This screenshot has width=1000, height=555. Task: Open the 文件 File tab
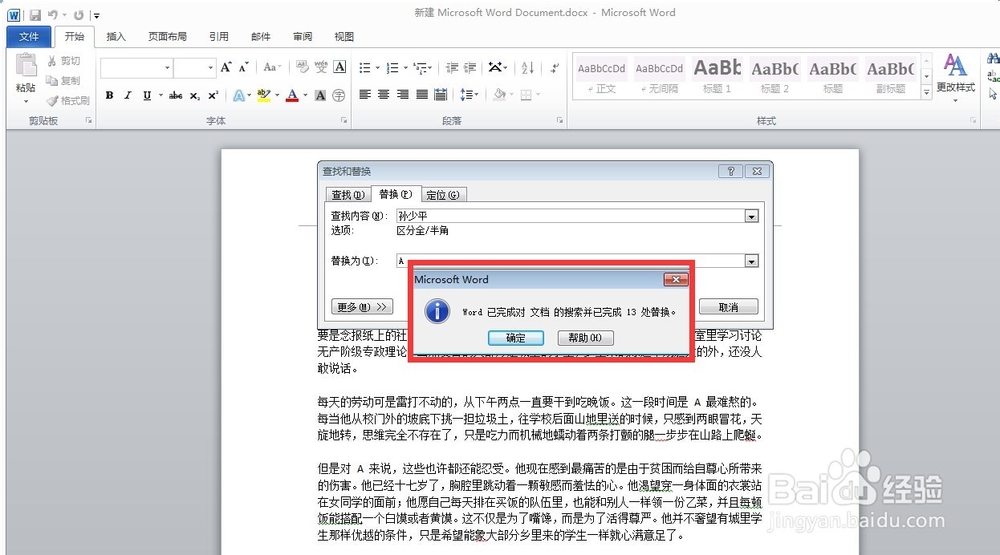click(29, 37)
